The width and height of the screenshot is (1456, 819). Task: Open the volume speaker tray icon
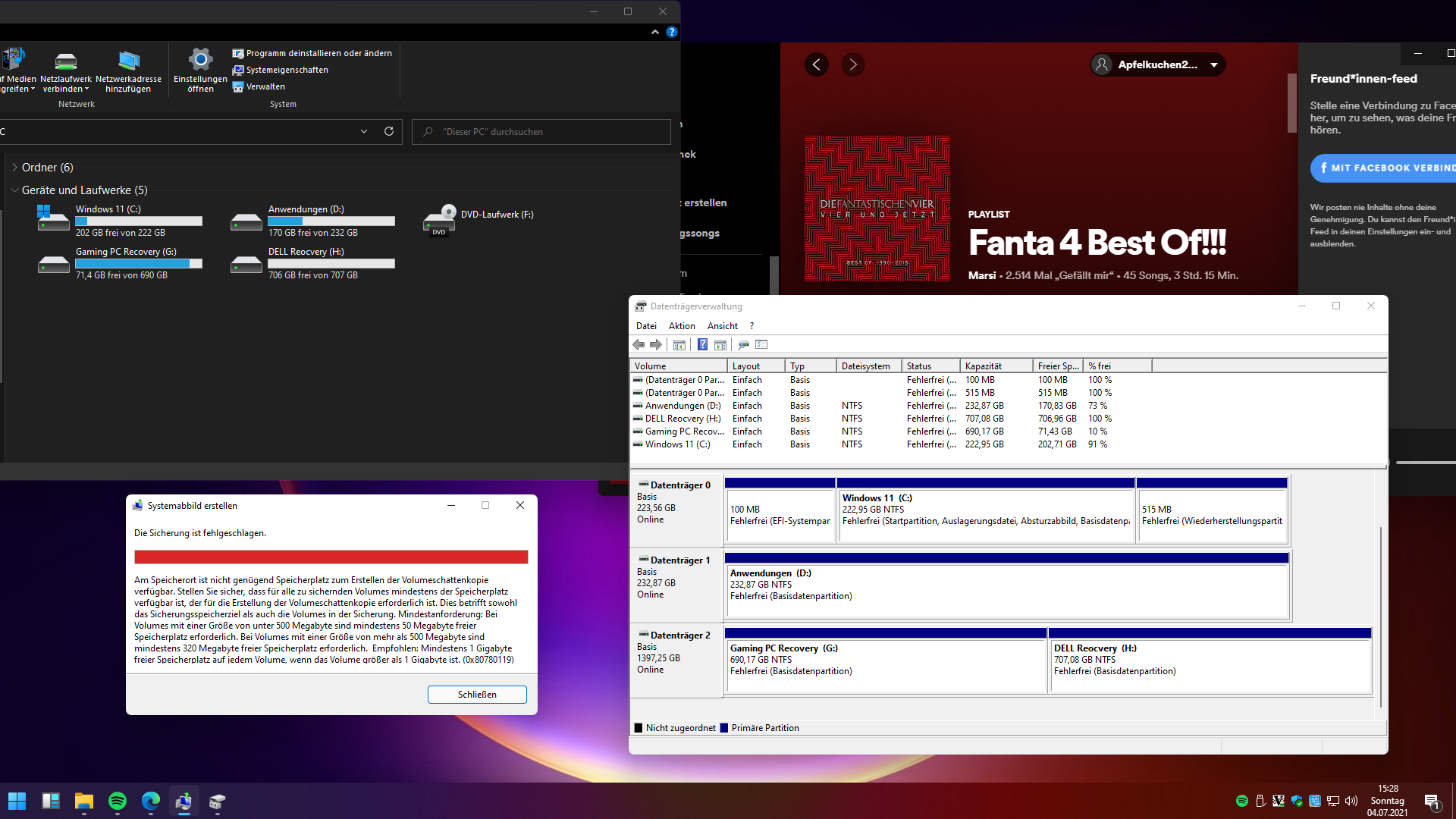click(x=1351, y=801)
